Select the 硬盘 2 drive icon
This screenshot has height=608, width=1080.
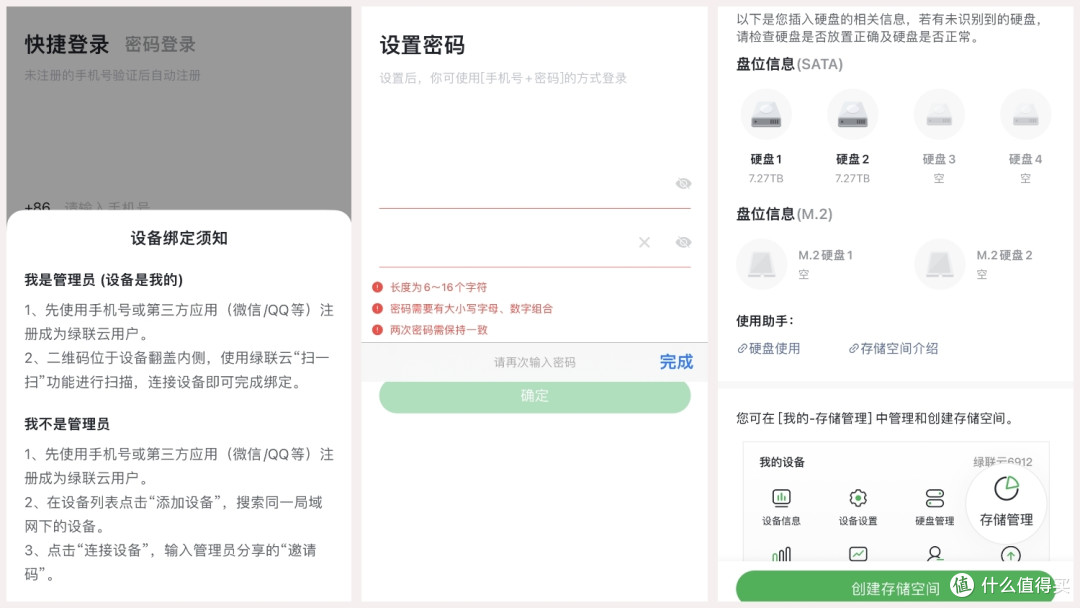pos(852,115)
